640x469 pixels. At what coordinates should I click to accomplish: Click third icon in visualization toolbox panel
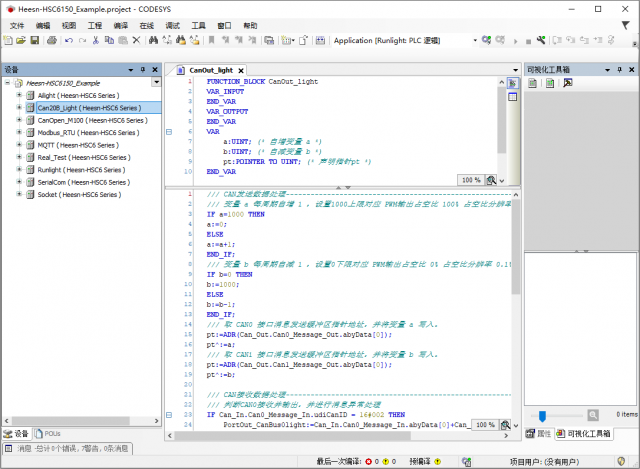pos(567,83)
